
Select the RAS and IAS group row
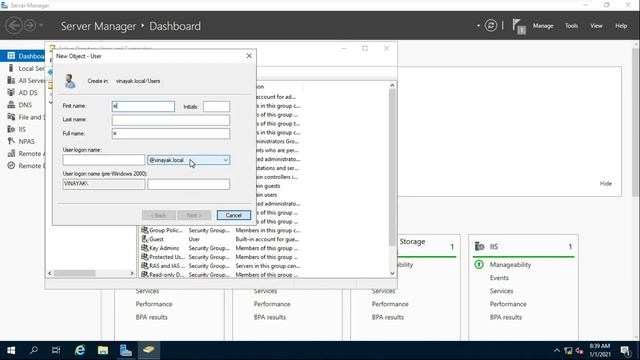(220, 266)
